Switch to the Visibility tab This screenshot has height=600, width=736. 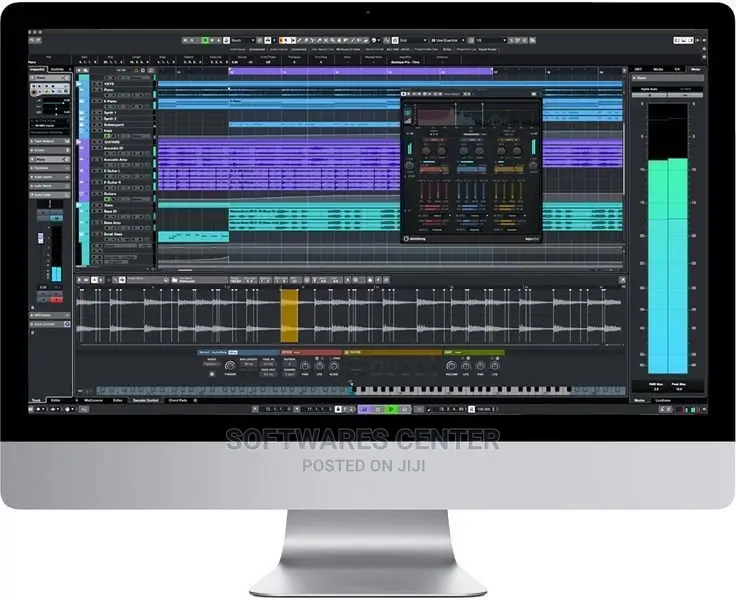(57, 69)
